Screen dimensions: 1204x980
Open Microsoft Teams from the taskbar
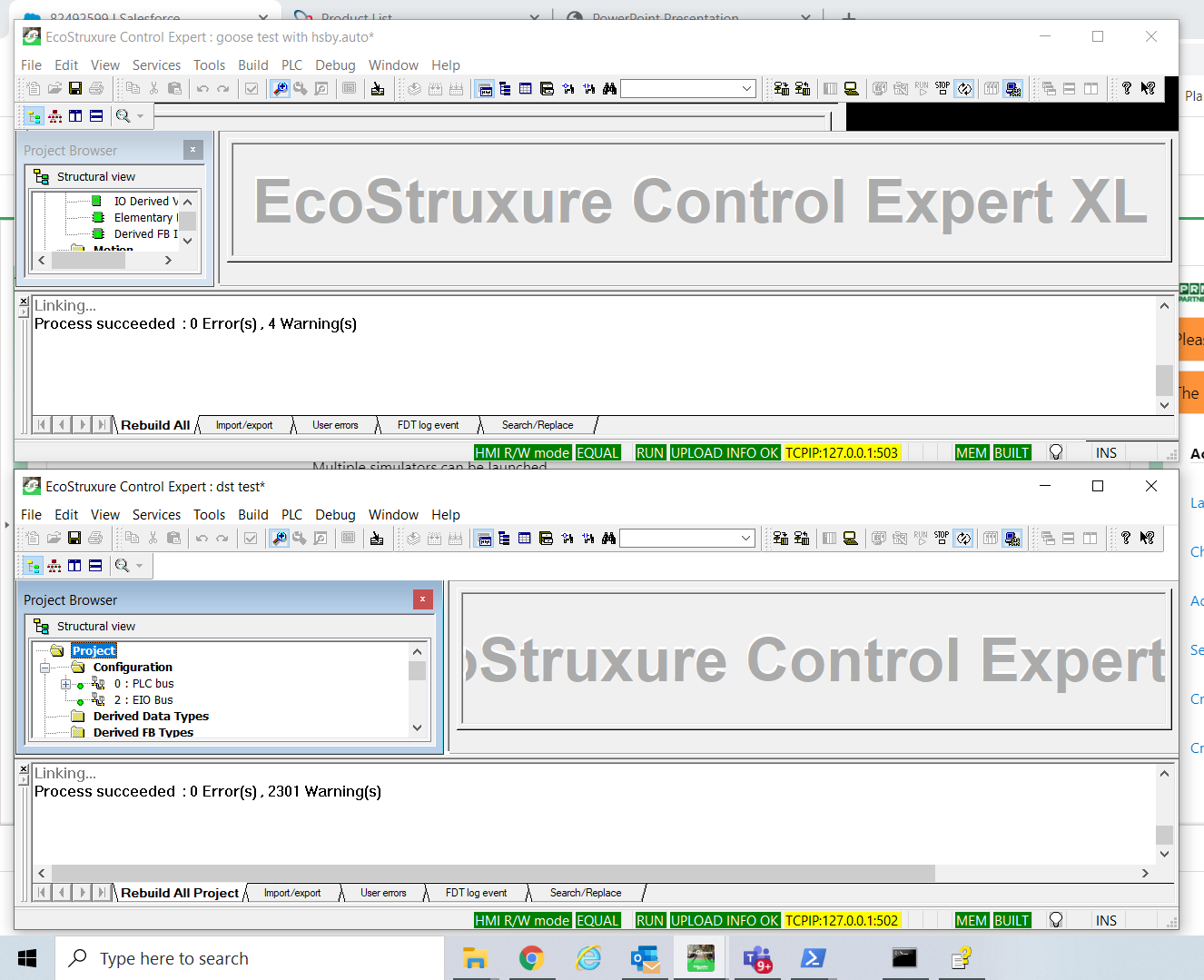pyautogui.click(x=757, y=958)
